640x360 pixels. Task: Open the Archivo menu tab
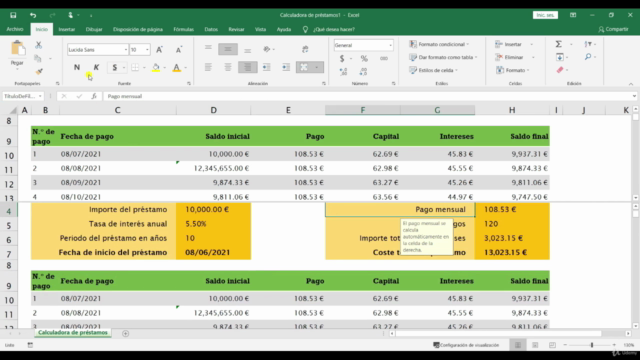point(15,29)
